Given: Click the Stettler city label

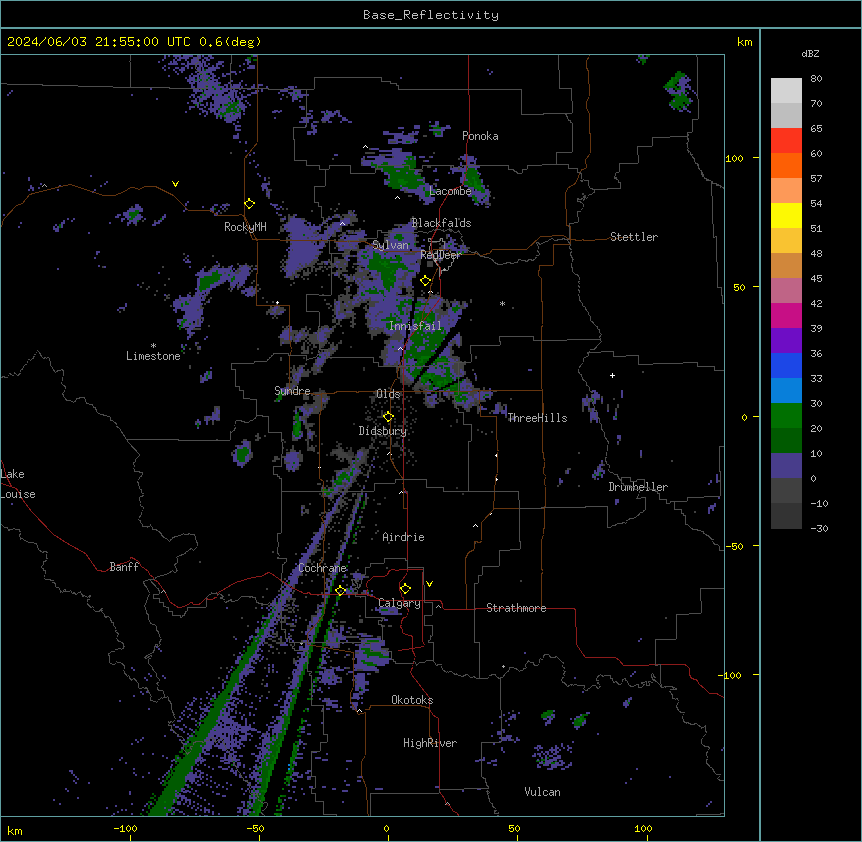Looking at the screenshot, I should (634, 237).
